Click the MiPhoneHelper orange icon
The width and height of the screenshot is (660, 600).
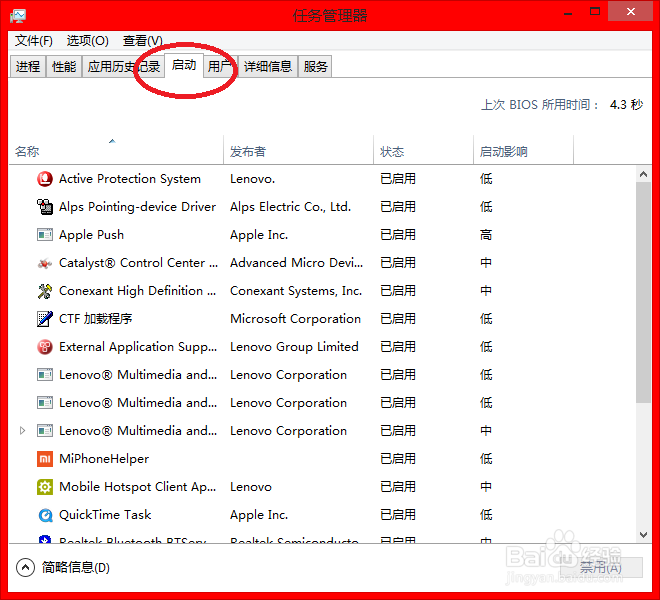coord(45,459)
